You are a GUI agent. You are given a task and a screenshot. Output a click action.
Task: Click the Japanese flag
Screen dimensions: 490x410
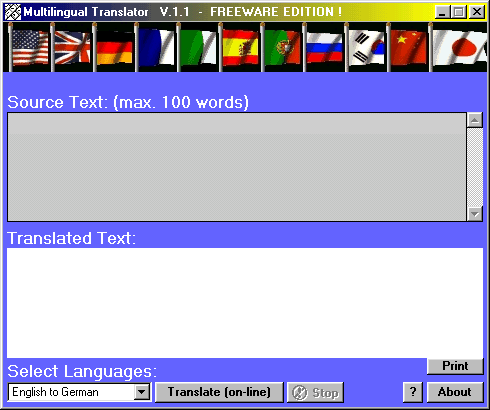coord(459,47)
